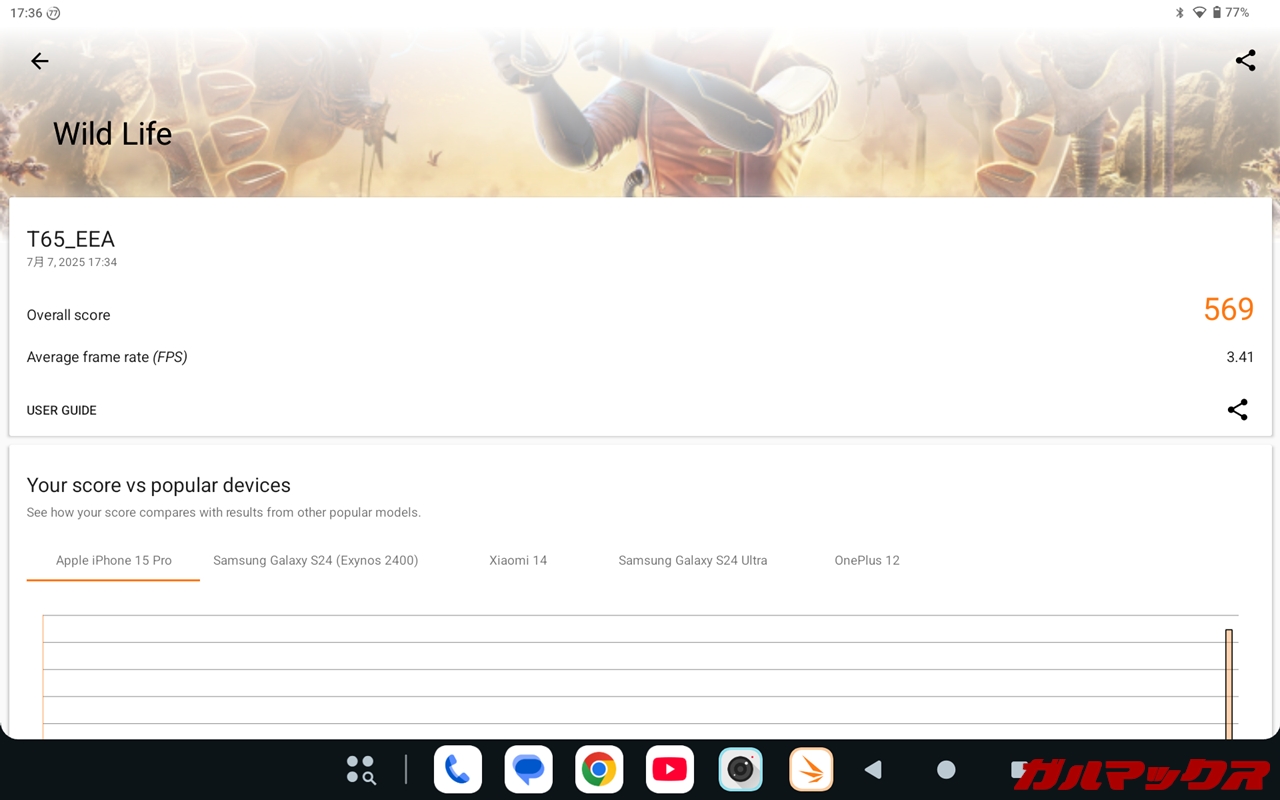Image resolution: width=1280 pixels, height=800 pixels.
Task: Launch Chrome from the taskbar
Action: [599, 770]
